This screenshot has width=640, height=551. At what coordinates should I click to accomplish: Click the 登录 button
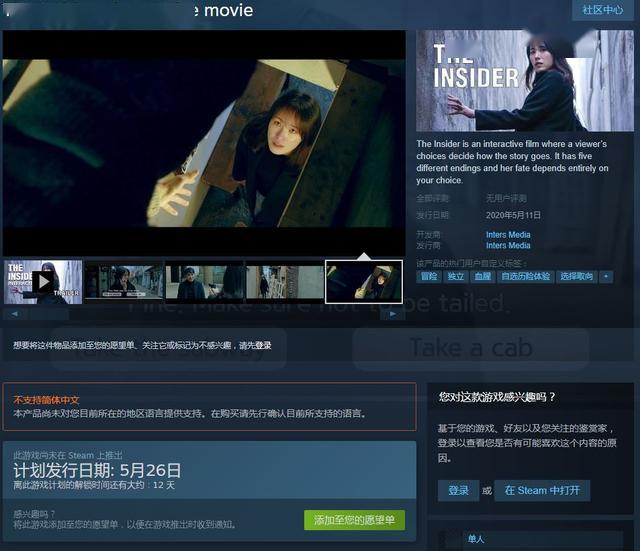click(458, 490)
